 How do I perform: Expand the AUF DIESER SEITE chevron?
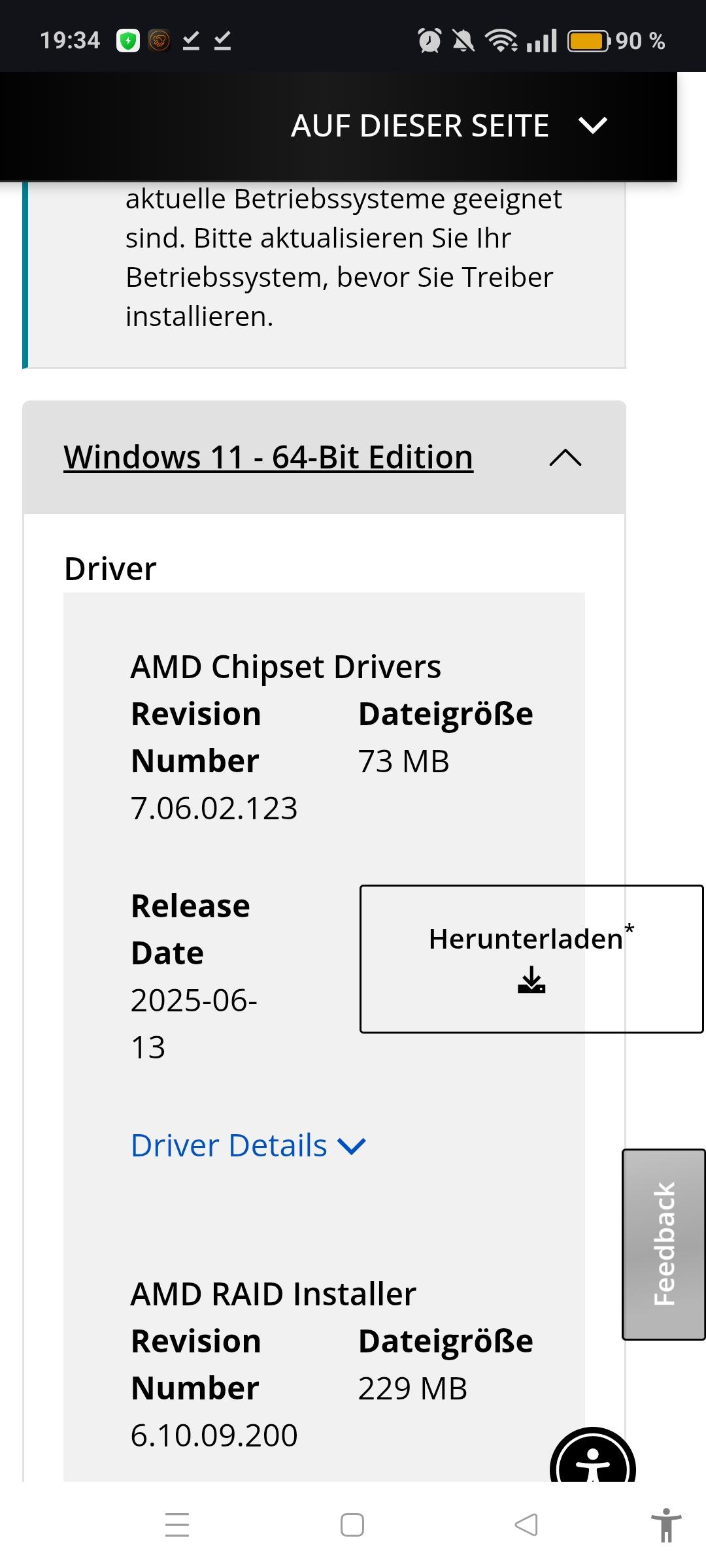click(x=593, y=125)
